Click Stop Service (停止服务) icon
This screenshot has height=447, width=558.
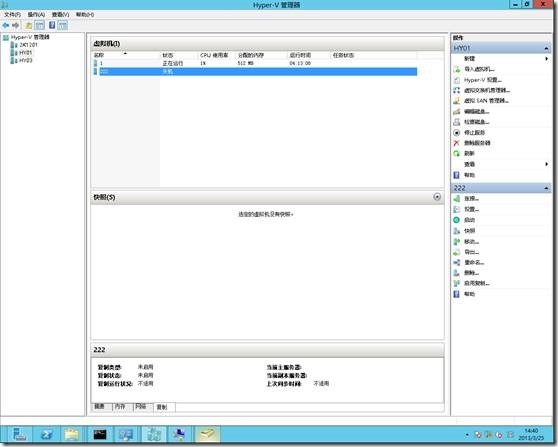coord(457,132)
